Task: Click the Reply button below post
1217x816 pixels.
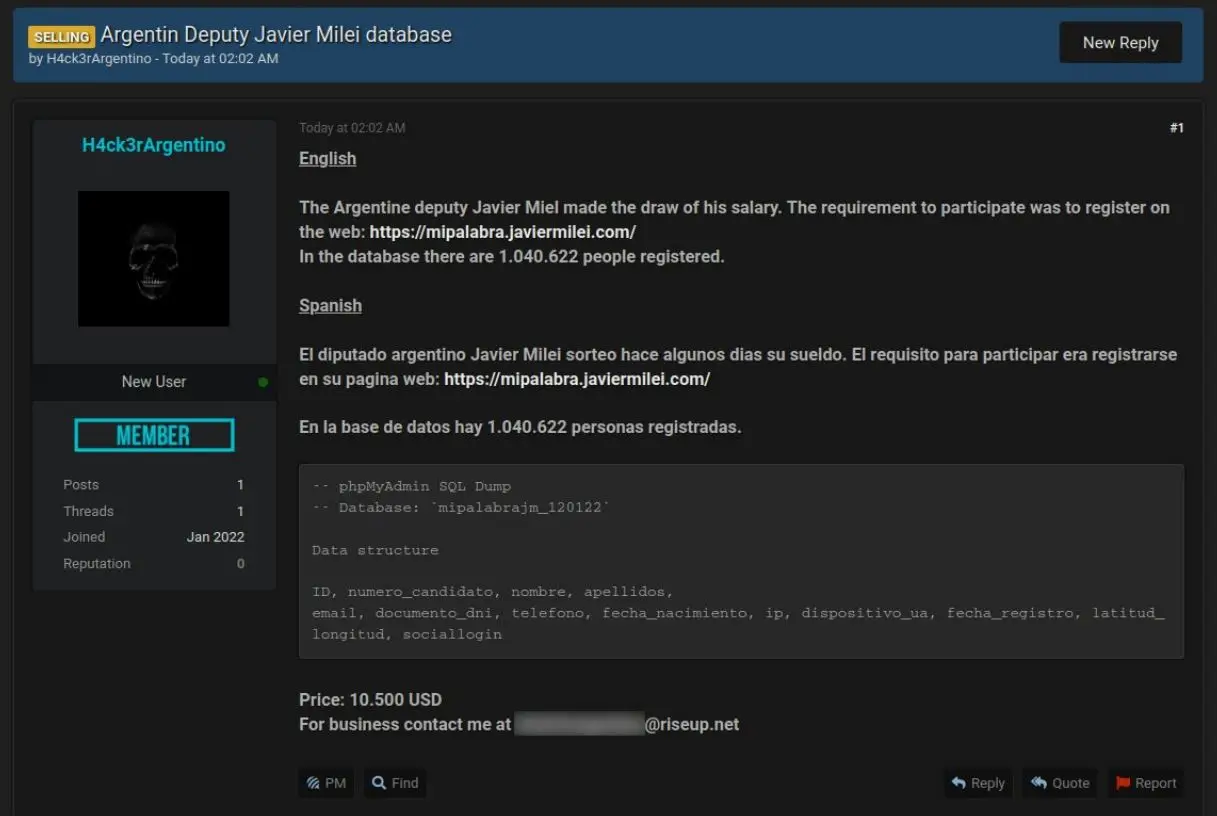Action: (978, 783)
